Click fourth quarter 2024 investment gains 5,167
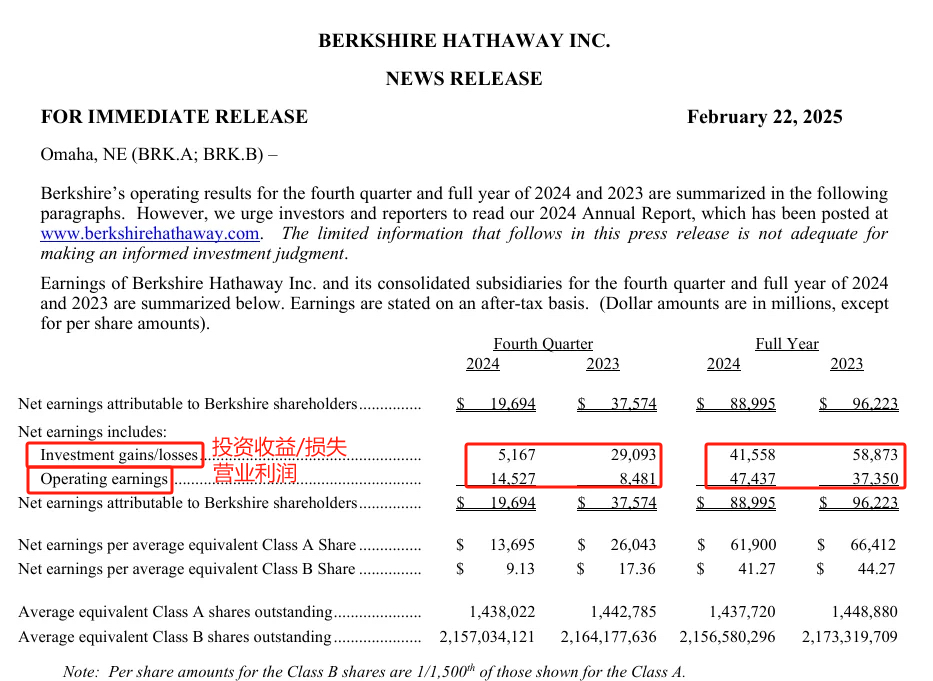The image size is (933, 681). [516, 455]
